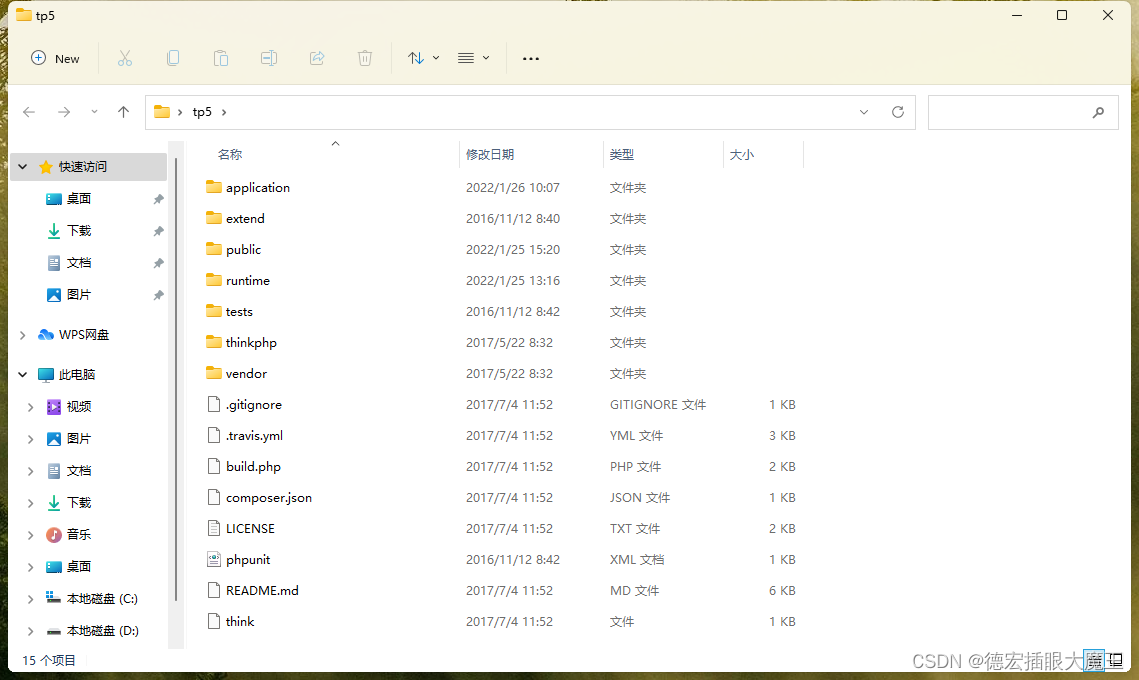Viewport: 1139px width, 680px height.
Task: Click the Copy icon in the toolbar
Action: point(173,58)
